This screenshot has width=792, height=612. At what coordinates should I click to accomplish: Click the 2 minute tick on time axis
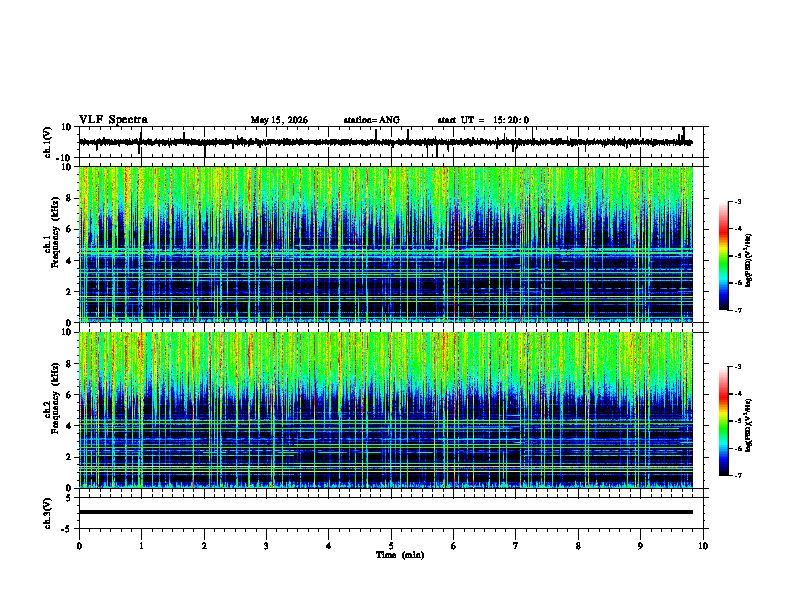pyautogui.click(x=204, y=546)
